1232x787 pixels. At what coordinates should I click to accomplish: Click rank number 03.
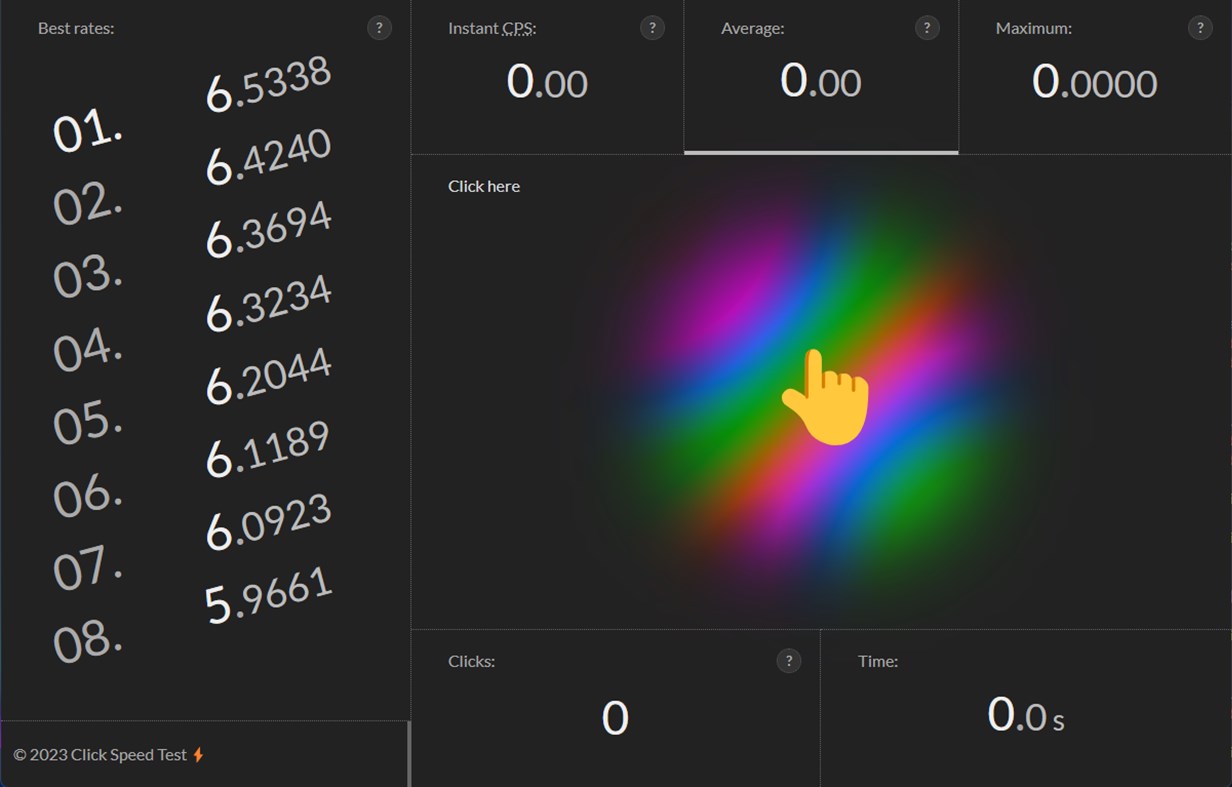(88, 278)
